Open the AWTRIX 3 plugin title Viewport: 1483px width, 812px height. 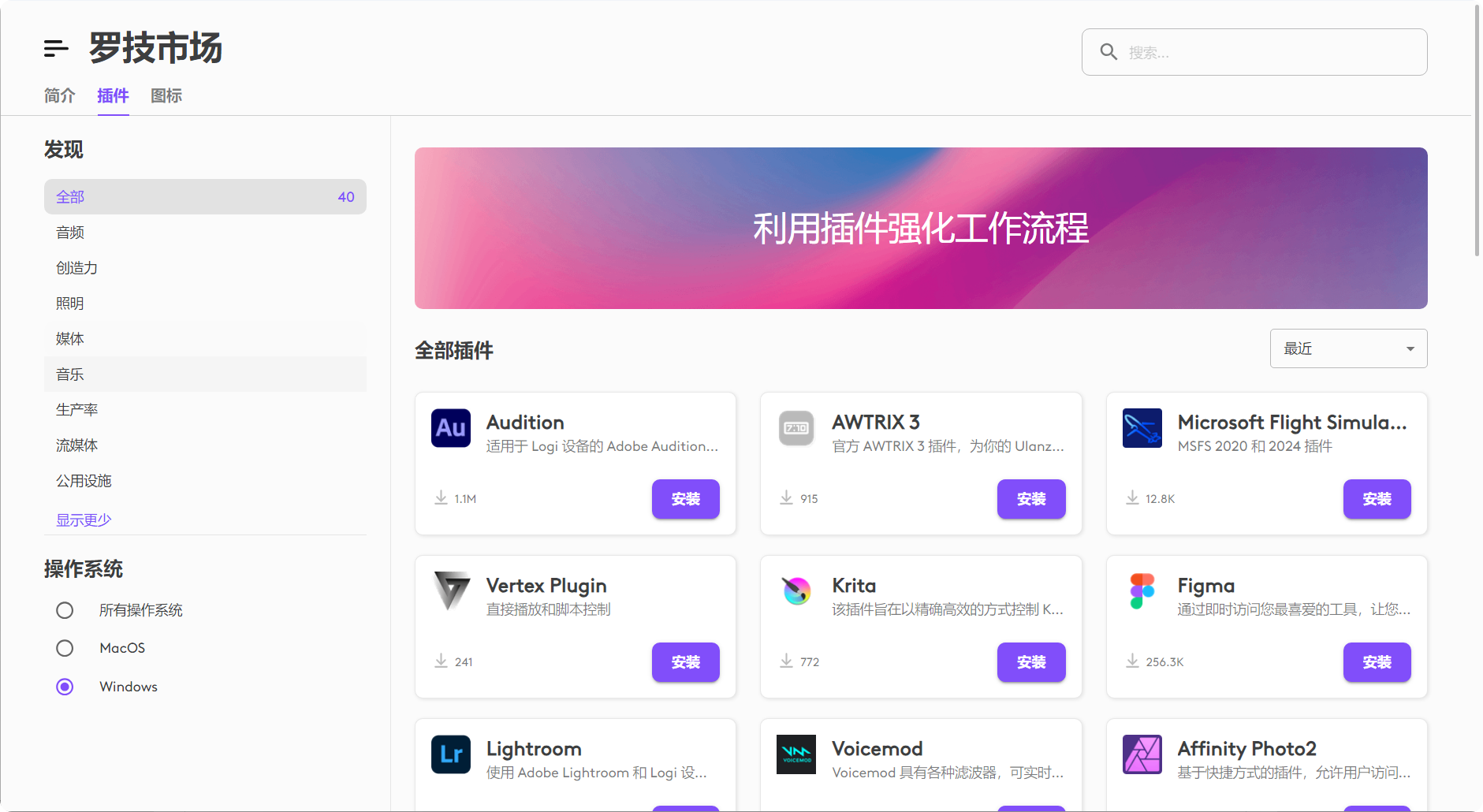click(876, 423)
